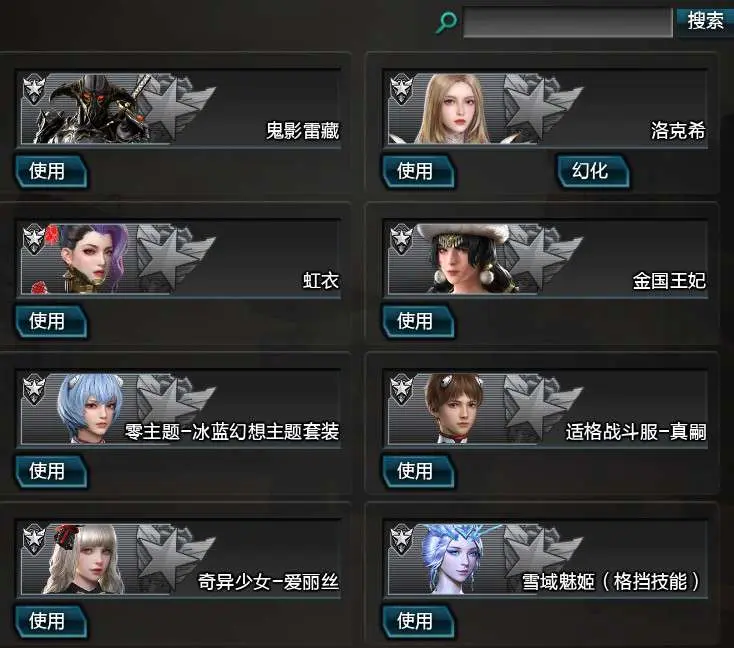Select the 适格战斗服-真嗣 character portrait
This screenshot has width=734, height=648.
[x=453, y=408]
